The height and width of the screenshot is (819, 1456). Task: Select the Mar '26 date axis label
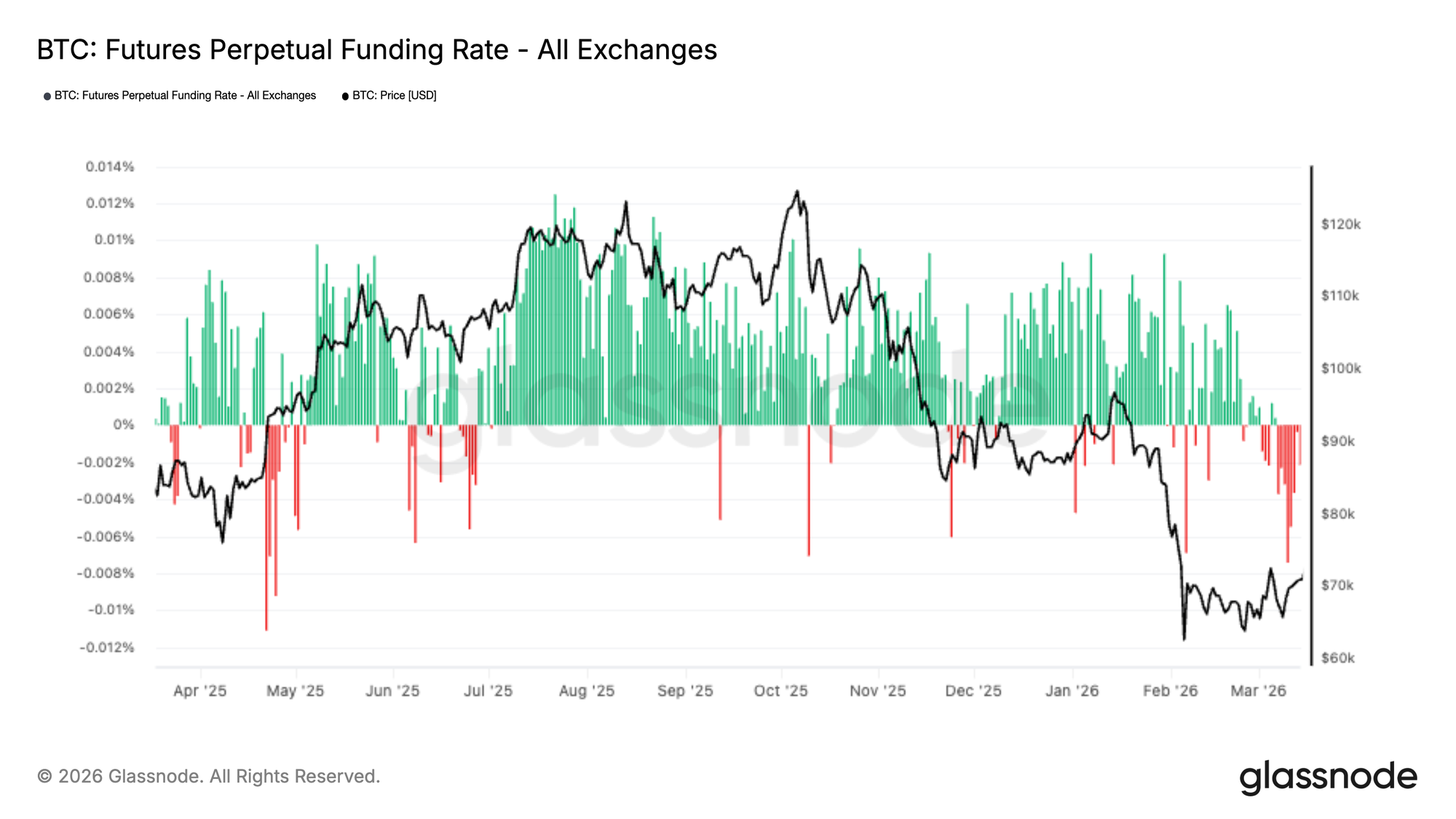tap(1258, 691)
